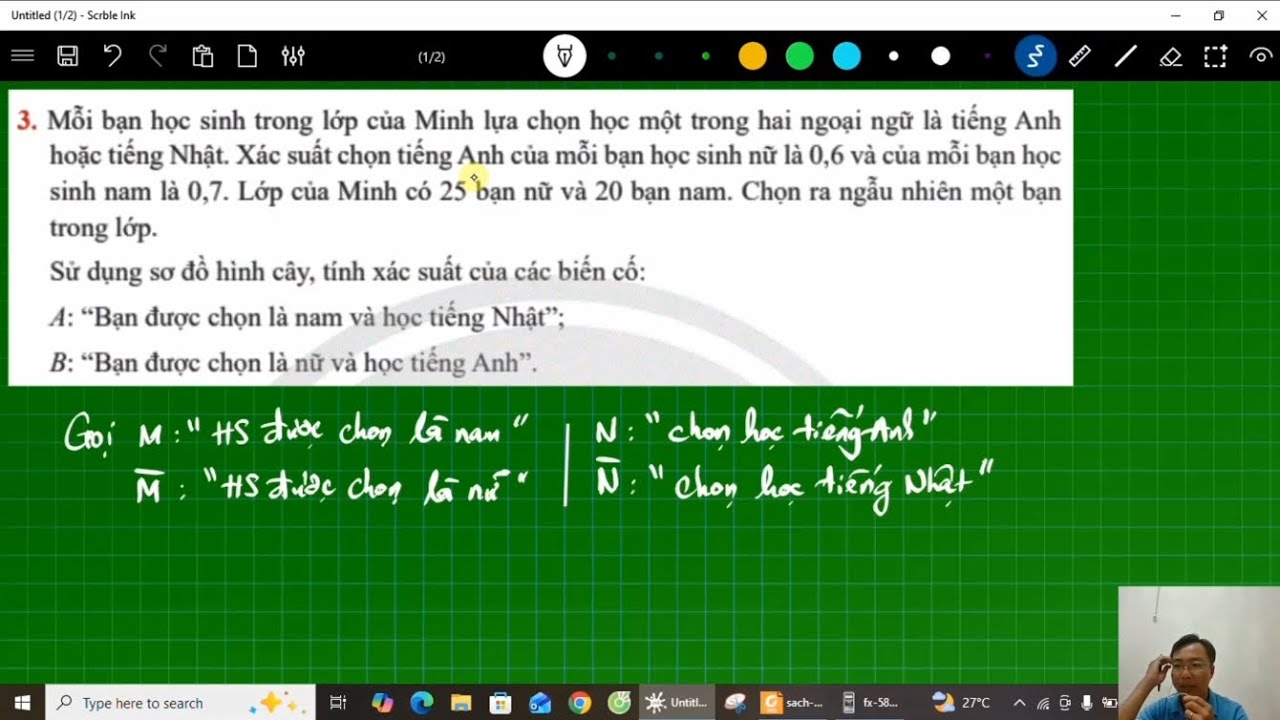Add a new page

[x=247, y=56]
